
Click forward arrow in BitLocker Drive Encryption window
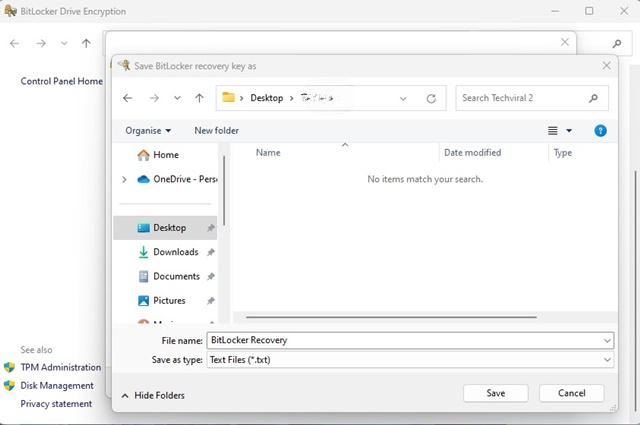(41, 43)
